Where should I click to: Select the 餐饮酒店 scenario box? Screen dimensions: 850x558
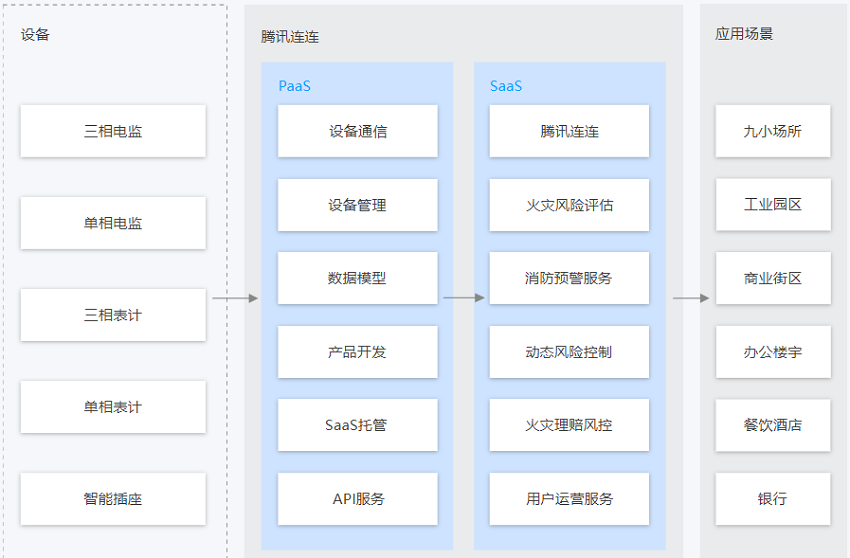click(773, 425)
